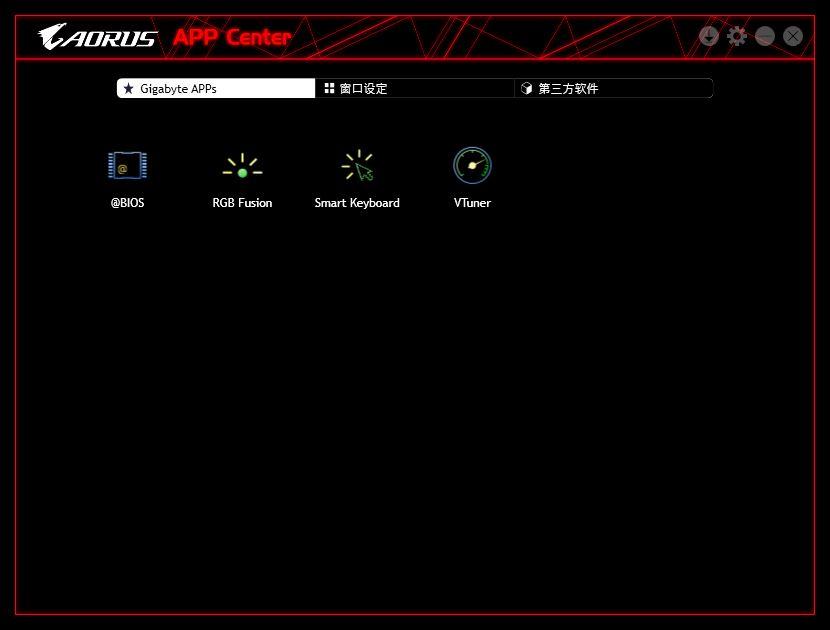Screen dimensions: 830x630
Task: Open the settings gear icon
Action: 737,36
